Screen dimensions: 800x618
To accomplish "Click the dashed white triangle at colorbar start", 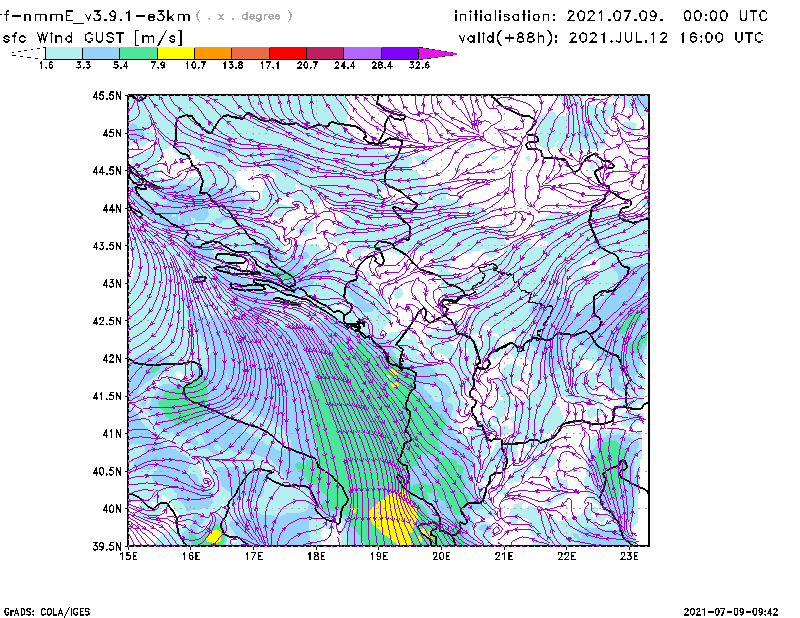I will [x=29, y=53].
